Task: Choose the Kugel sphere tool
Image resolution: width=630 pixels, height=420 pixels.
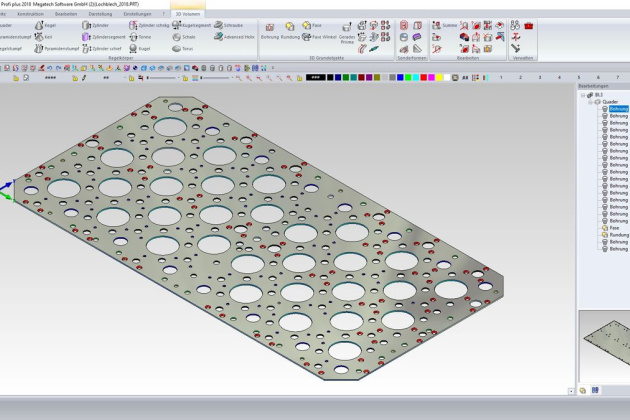Action: point(141,47)
